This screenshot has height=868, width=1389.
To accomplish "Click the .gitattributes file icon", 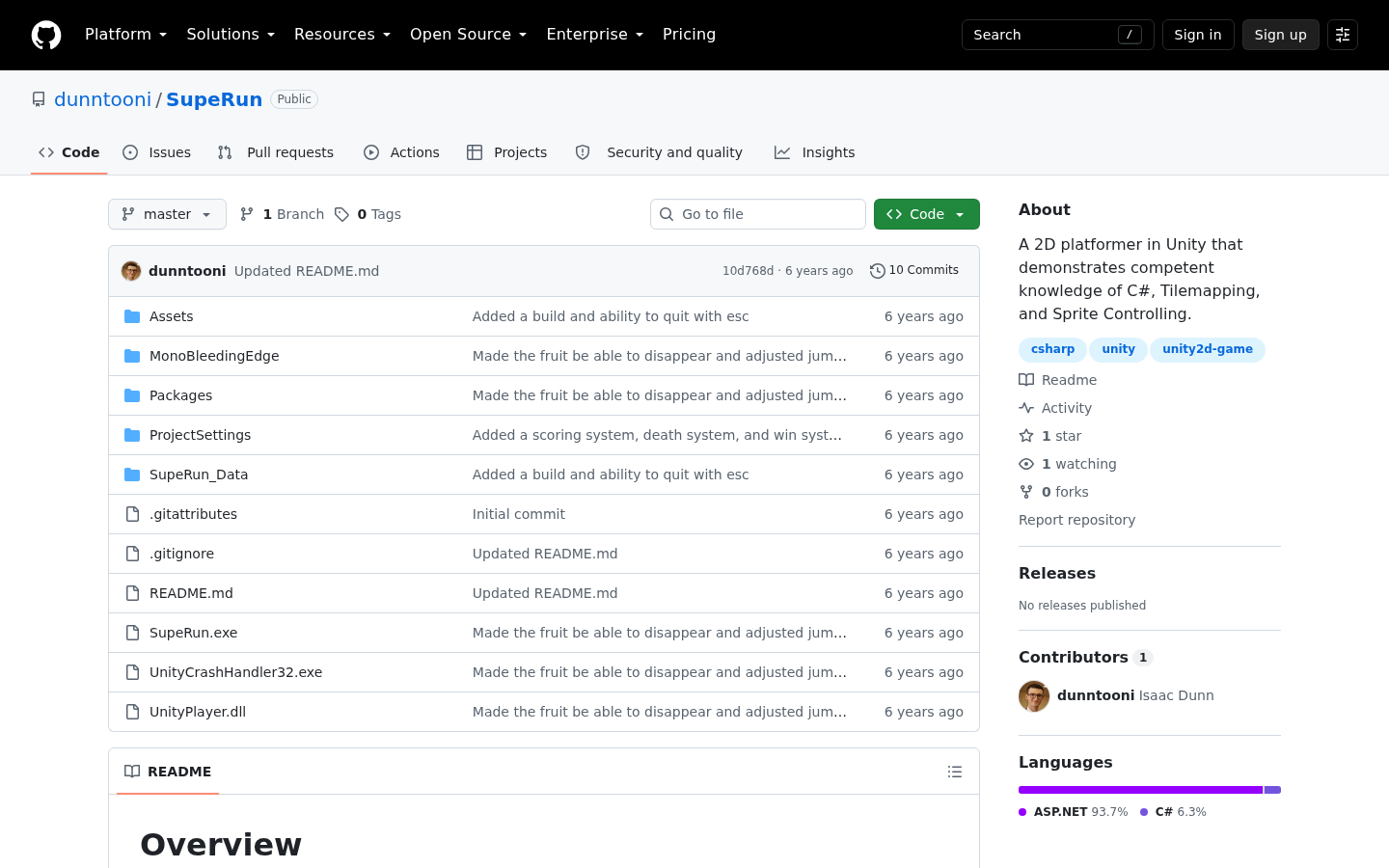I will 132,514.
